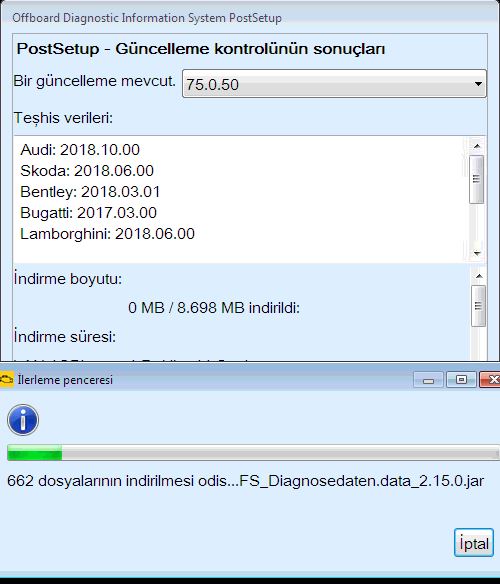
Task: Select the Bugatti: 2017.03.00 entry
Action: [88, 213]
